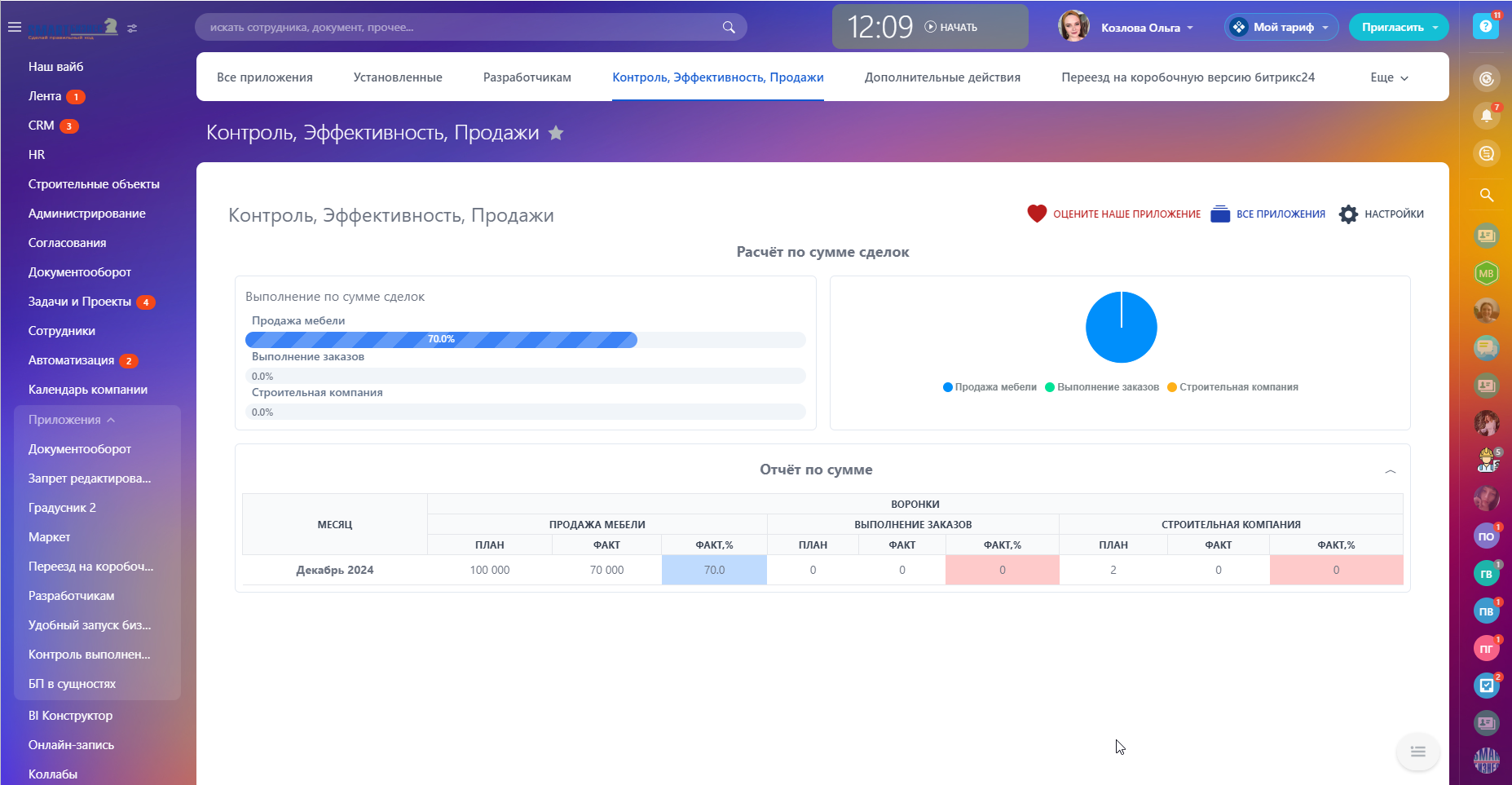Click the hamburger menu icon in top-left
Screen dimensions: 1512x785
[14, 27]
